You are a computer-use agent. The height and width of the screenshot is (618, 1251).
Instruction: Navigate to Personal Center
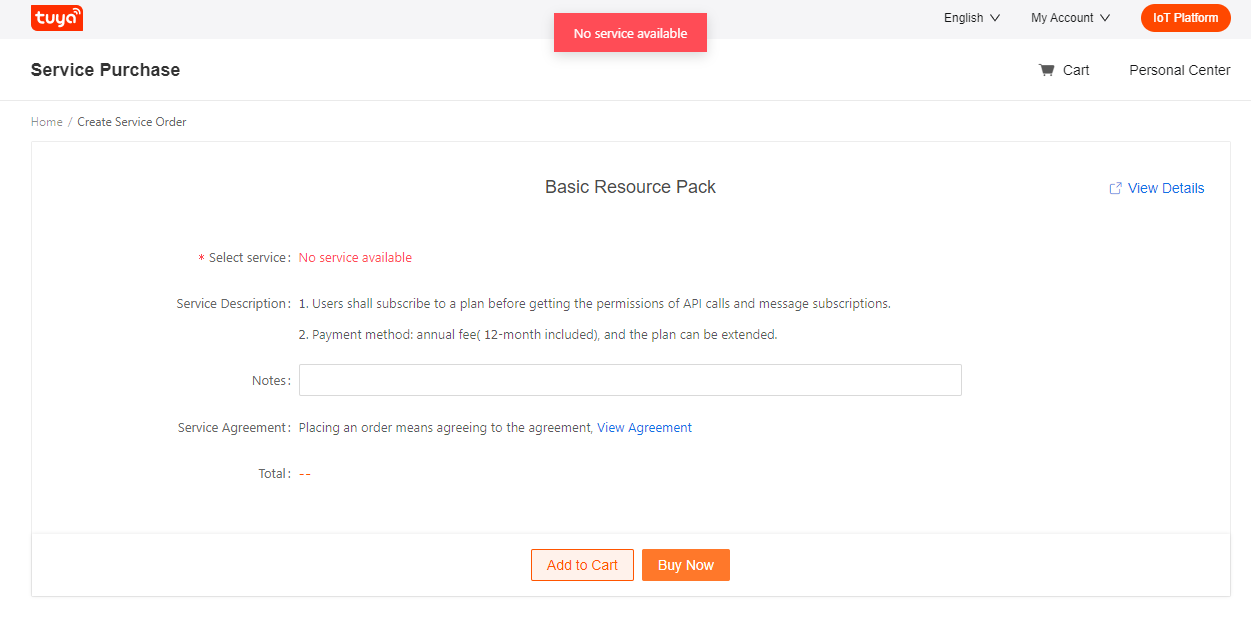tap(1179, 70)
